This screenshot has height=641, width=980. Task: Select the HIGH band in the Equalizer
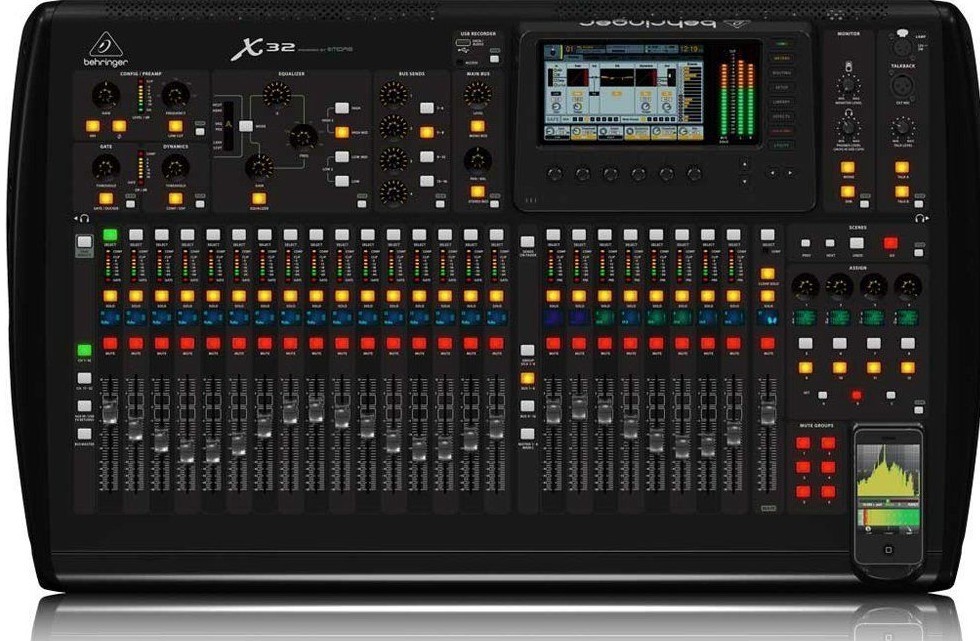(x=342, y=108)
